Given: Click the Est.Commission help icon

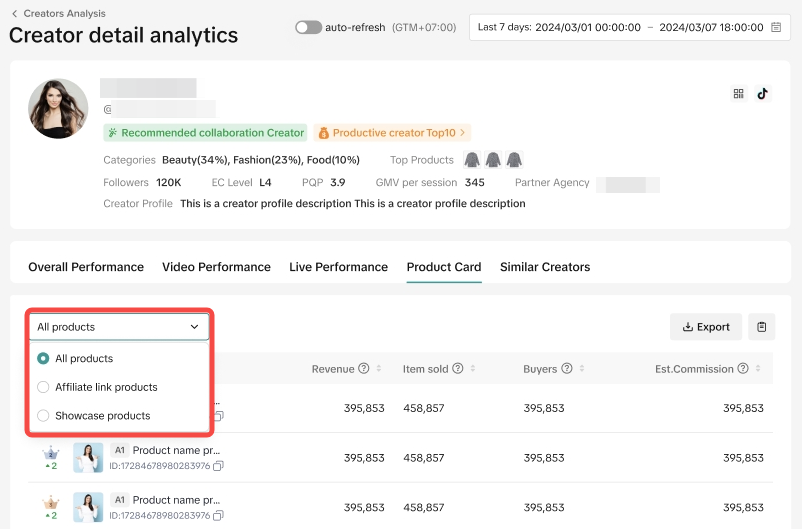Looking at the screenshot, I should pos(743,369).
